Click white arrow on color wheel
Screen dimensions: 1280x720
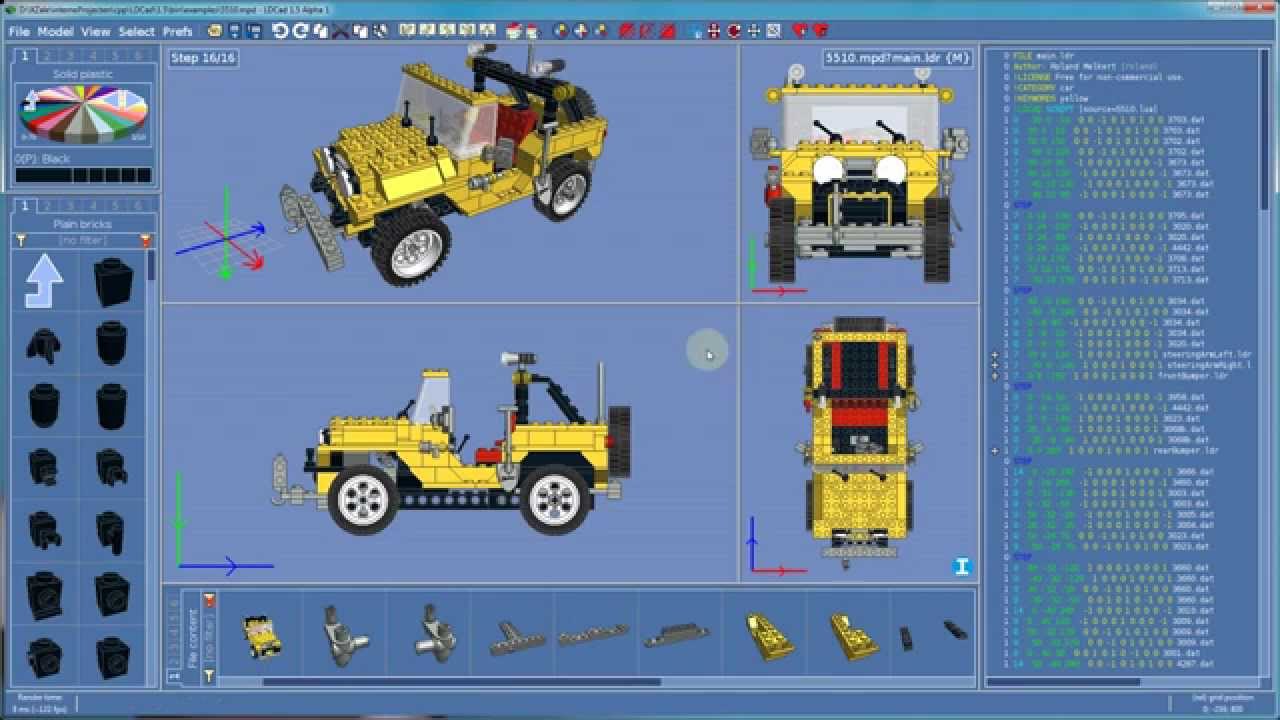click(31, 100)
